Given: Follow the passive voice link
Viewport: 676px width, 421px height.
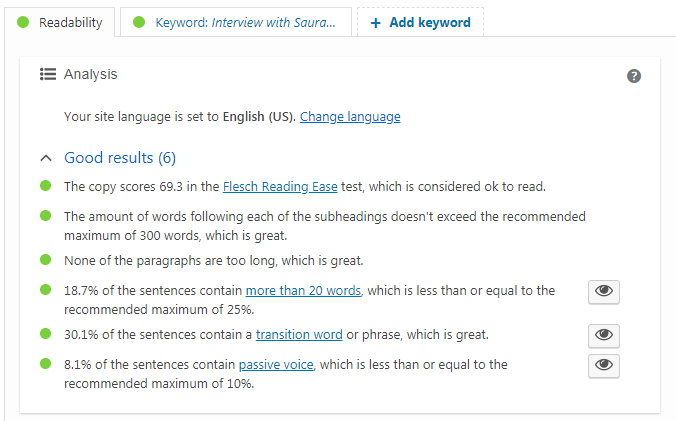Looking at the screenshot, I should point(276,365).
